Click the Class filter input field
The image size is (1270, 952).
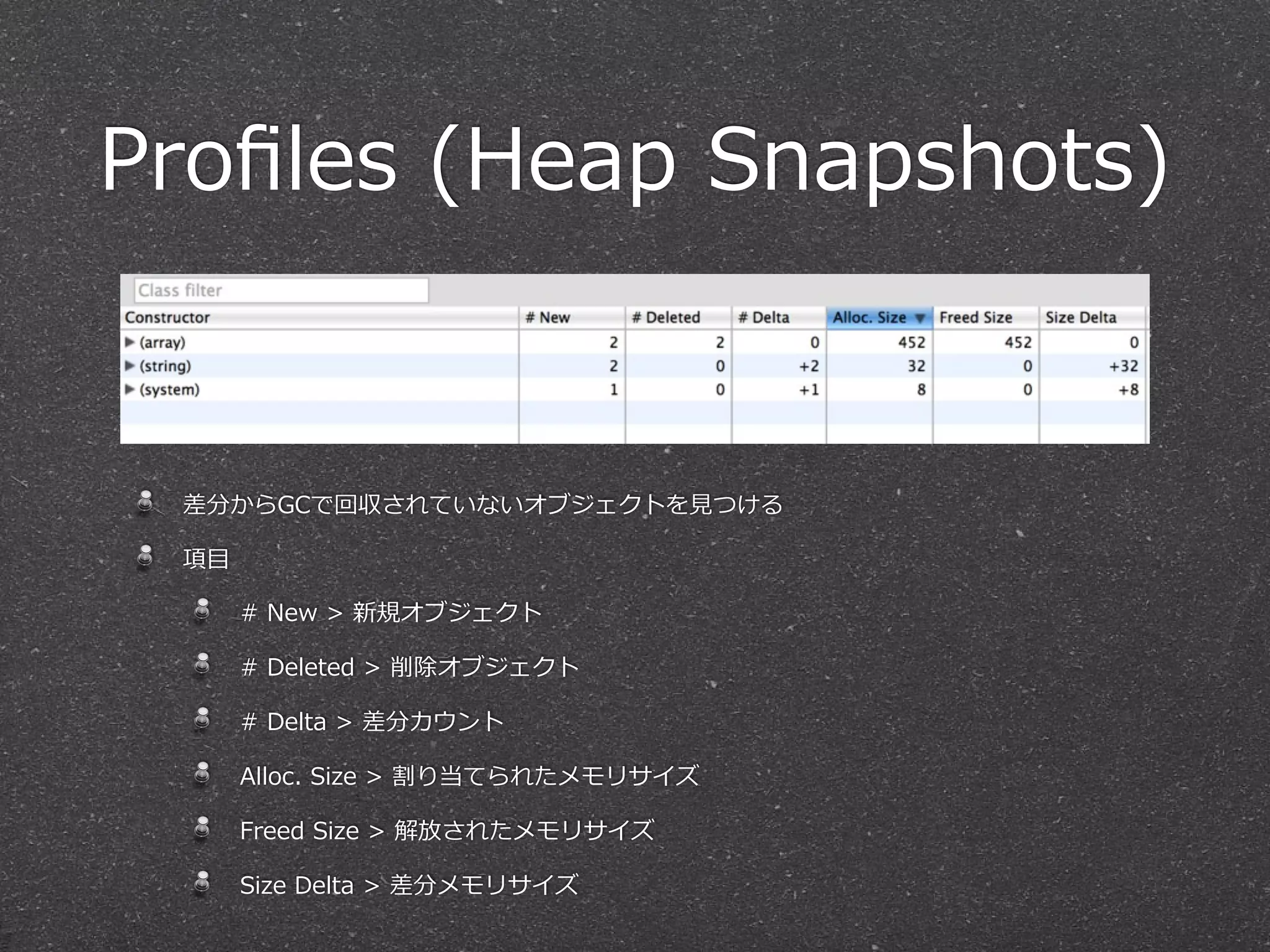coord(281,290)
